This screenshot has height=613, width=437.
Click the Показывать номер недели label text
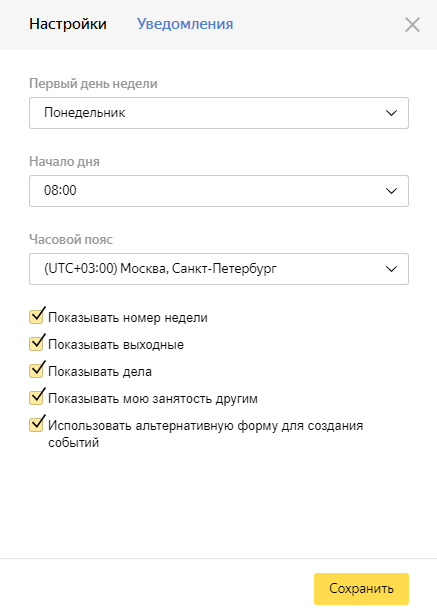tap(128, 317)
